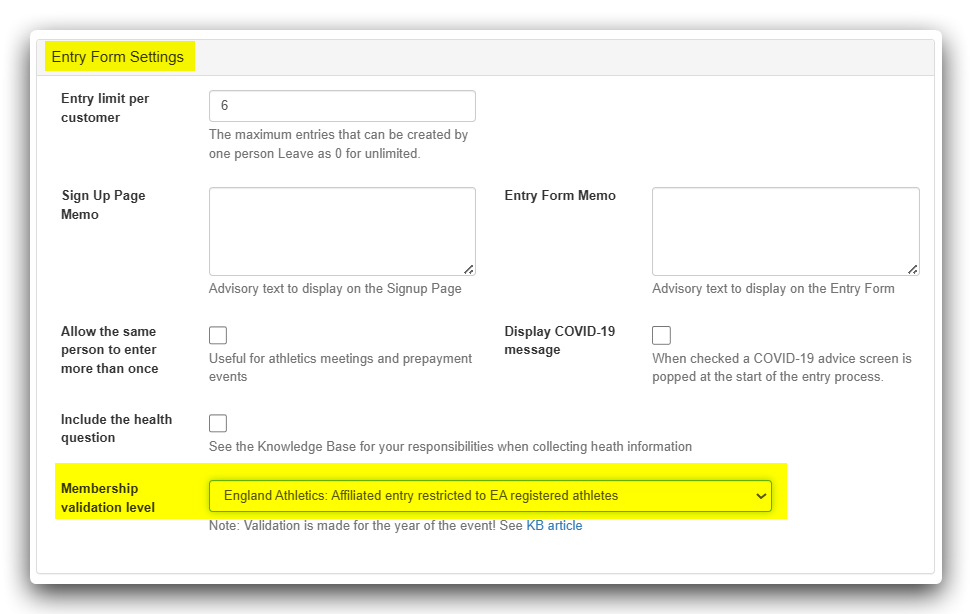Click the chevron arrow on the validation dropdown
This screenshot has width=972, height=614.
coord(761,496)
